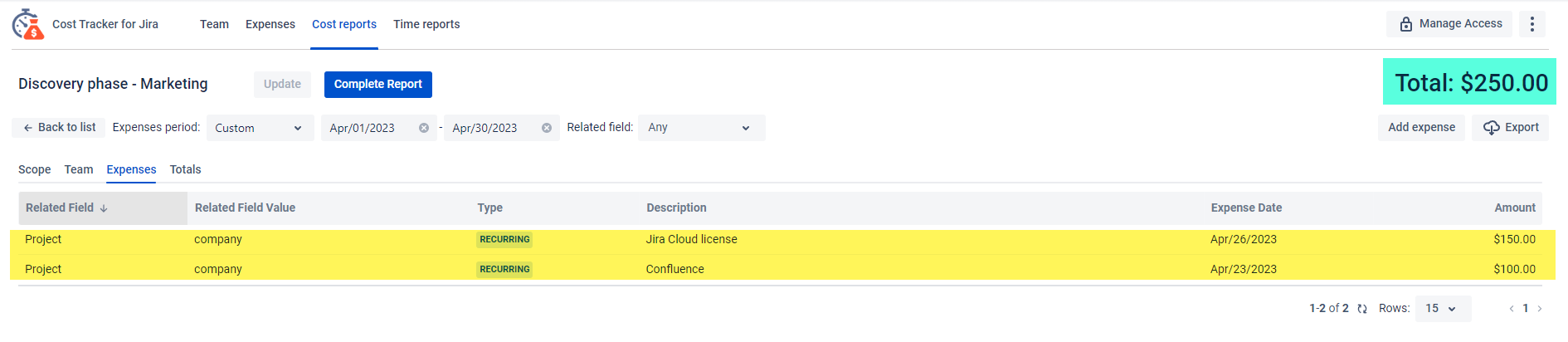Open the three-dot more options menu

click(1532, 24)
